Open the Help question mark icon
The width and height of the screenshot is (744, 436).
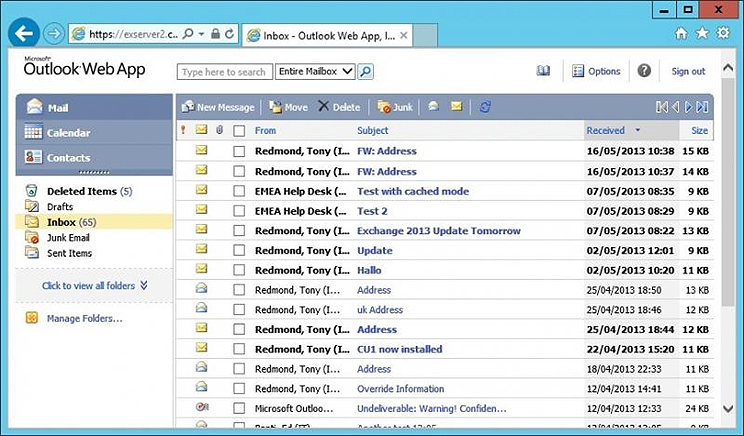click(644, 71)
